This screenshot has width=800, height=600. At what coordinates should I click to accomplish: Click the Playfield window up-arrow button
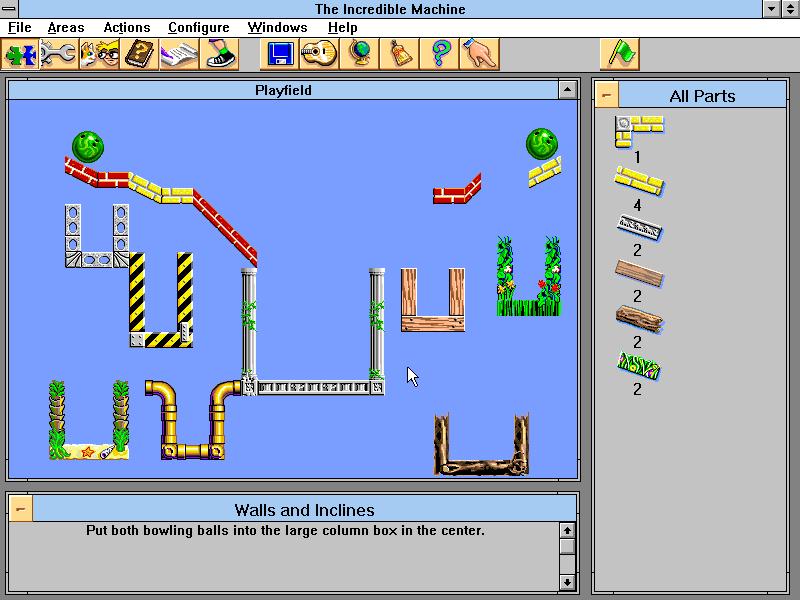point(567,90)
